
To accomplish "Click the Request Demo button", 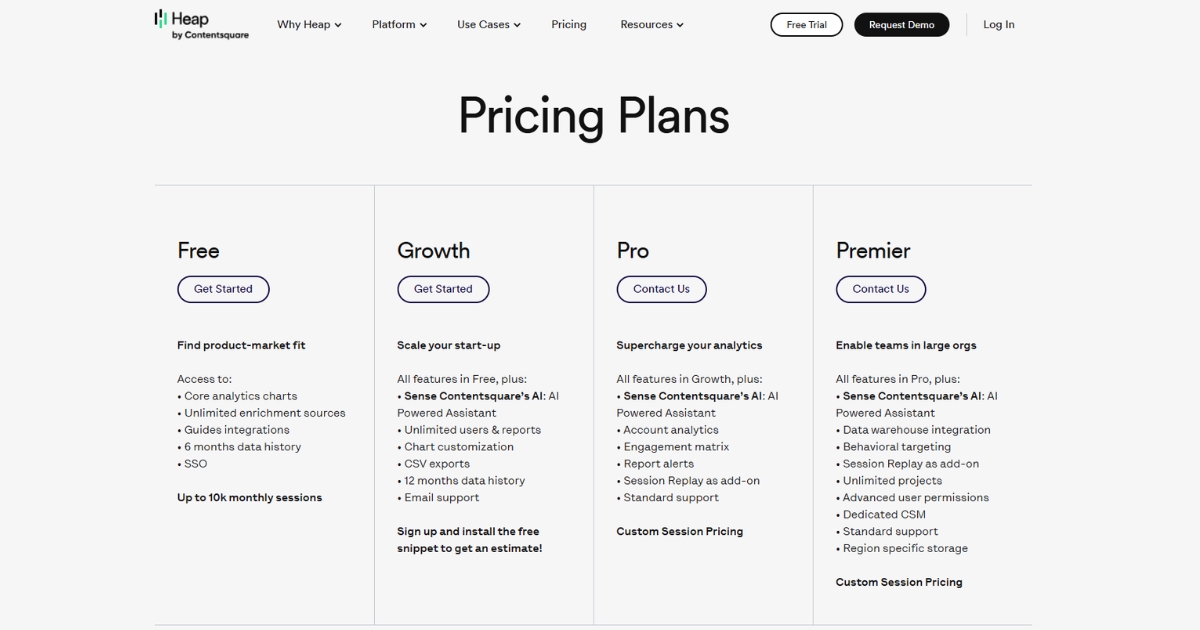I will tap(901, 24).
